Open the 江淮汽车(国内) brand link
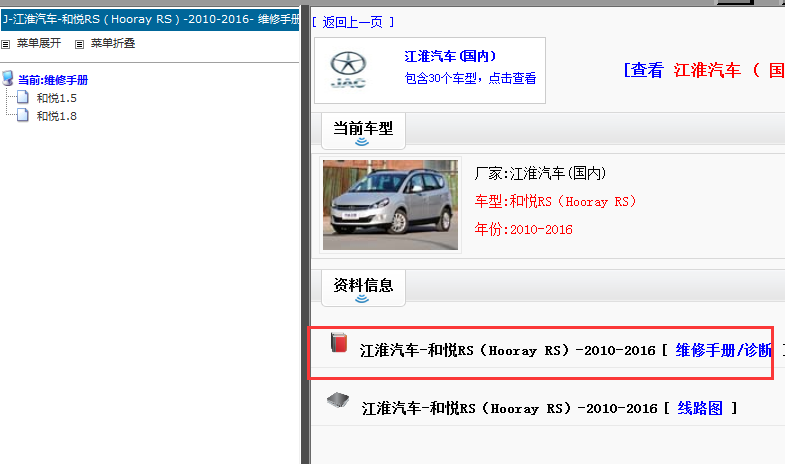This screenshot has height=464, width=785. (450, 56)
